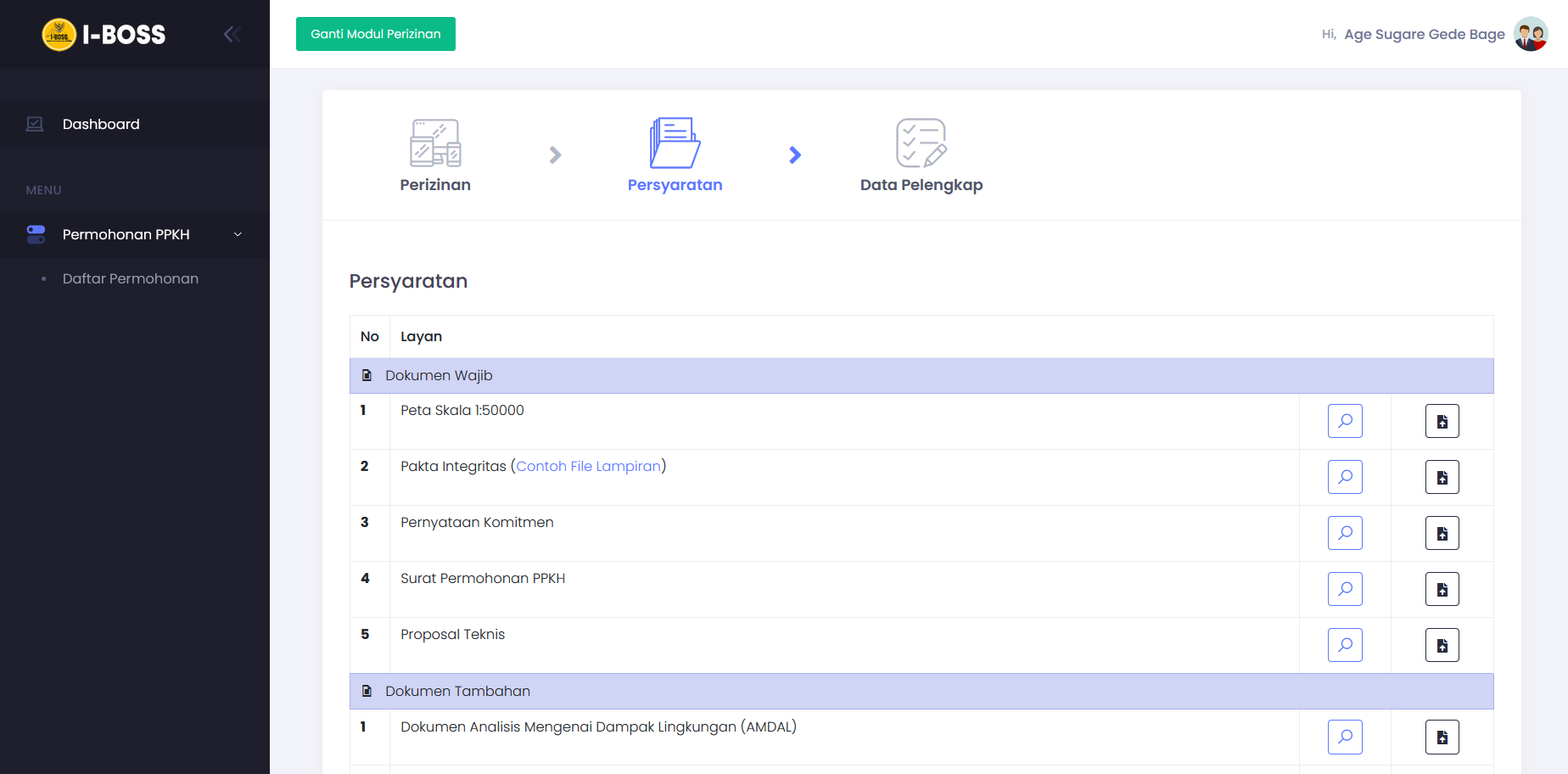
Task: Collapse the sidebar with double-chevron icon
Action: click(x=232, y=34)
